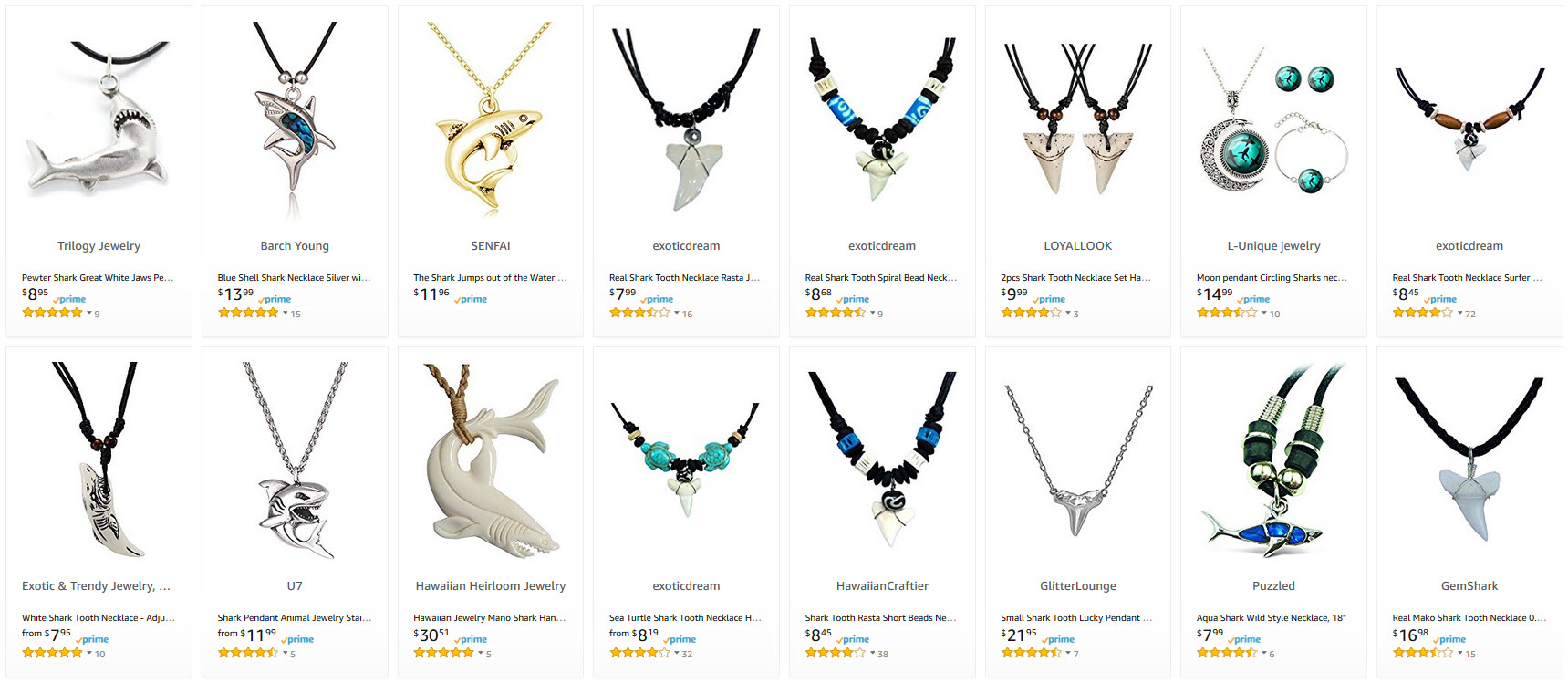
Task: Click the Barch Young blue shell shark thumbnail
Action: (295, 119)
